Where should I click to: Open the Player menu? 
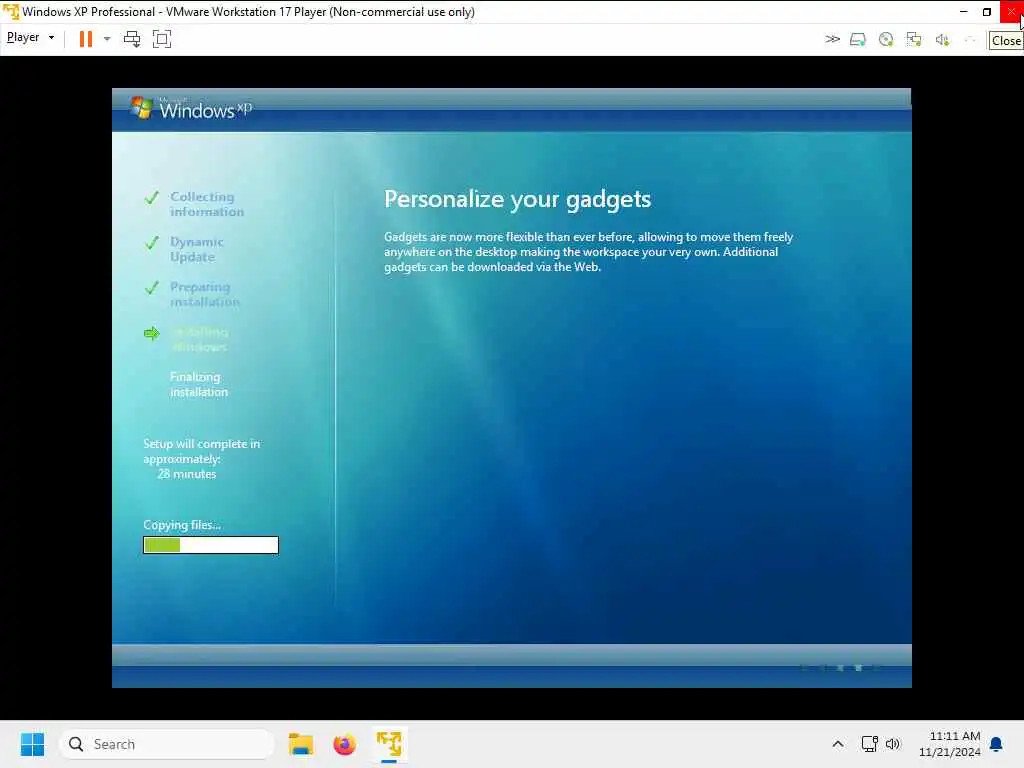click(x=30, y=38)
